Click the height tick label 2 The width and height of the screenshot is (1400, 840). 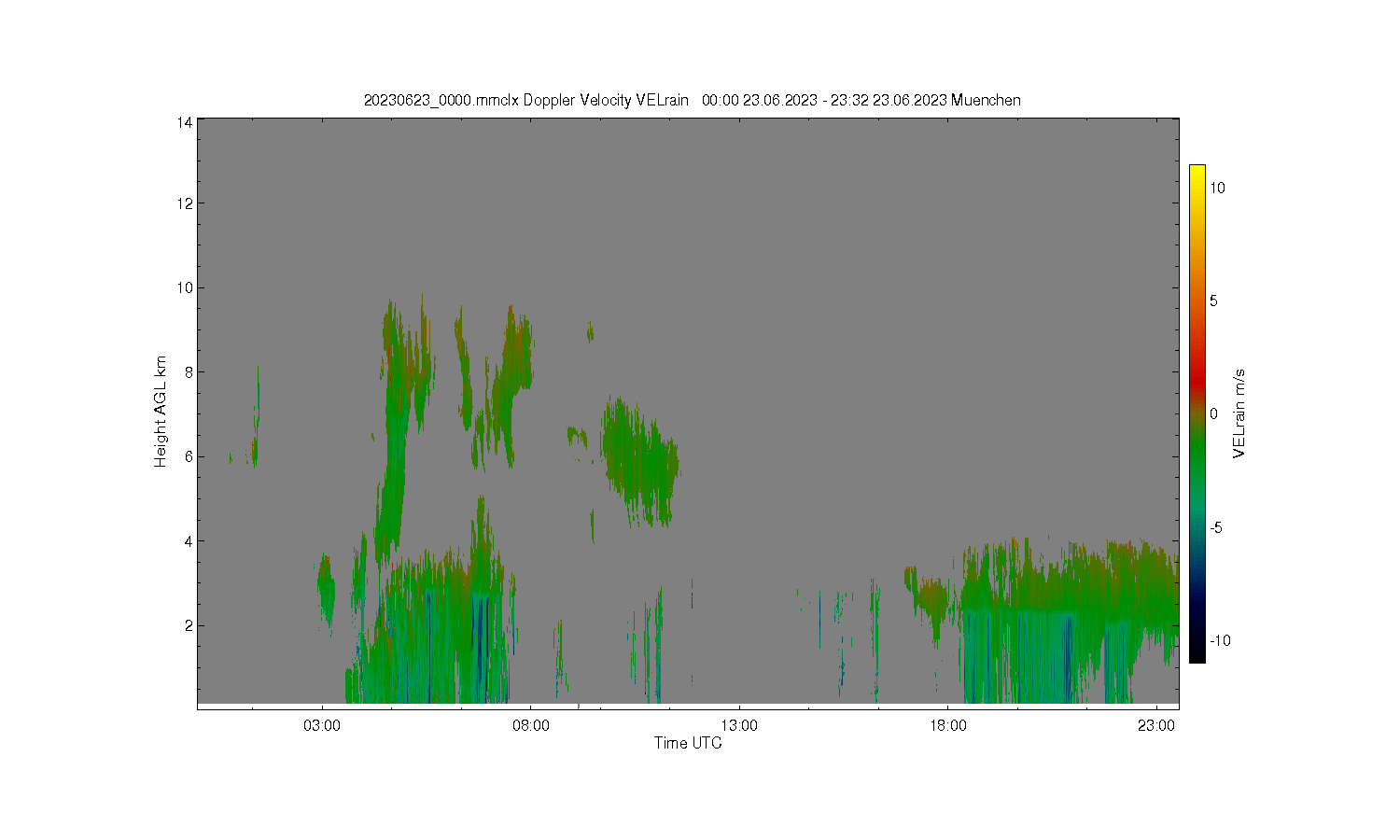(x=189, y=625)
